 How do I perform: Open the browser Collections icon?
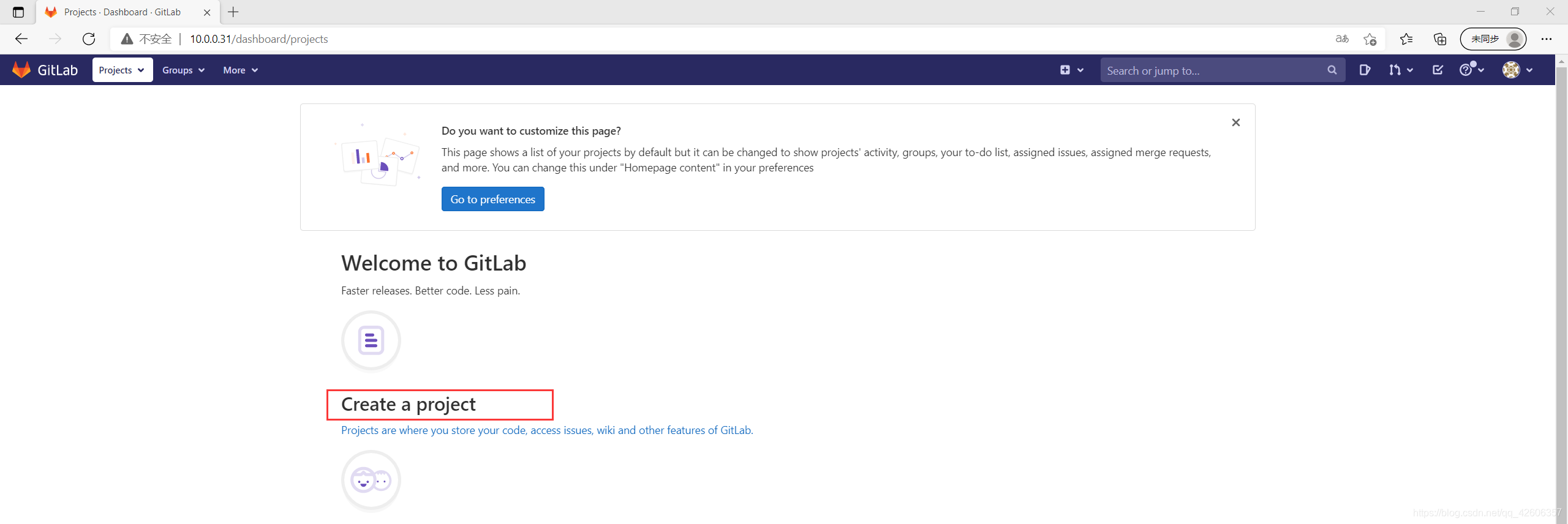click(1440, 39)
